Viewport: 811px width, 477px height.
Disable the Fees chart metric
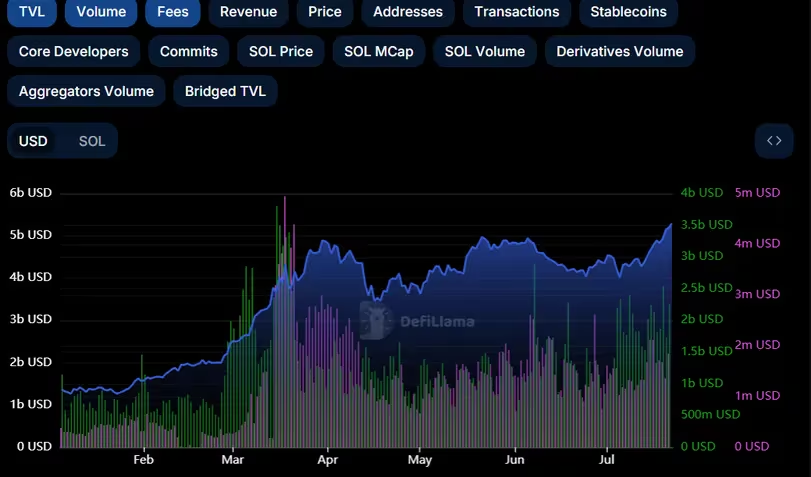tap(172, 12)
